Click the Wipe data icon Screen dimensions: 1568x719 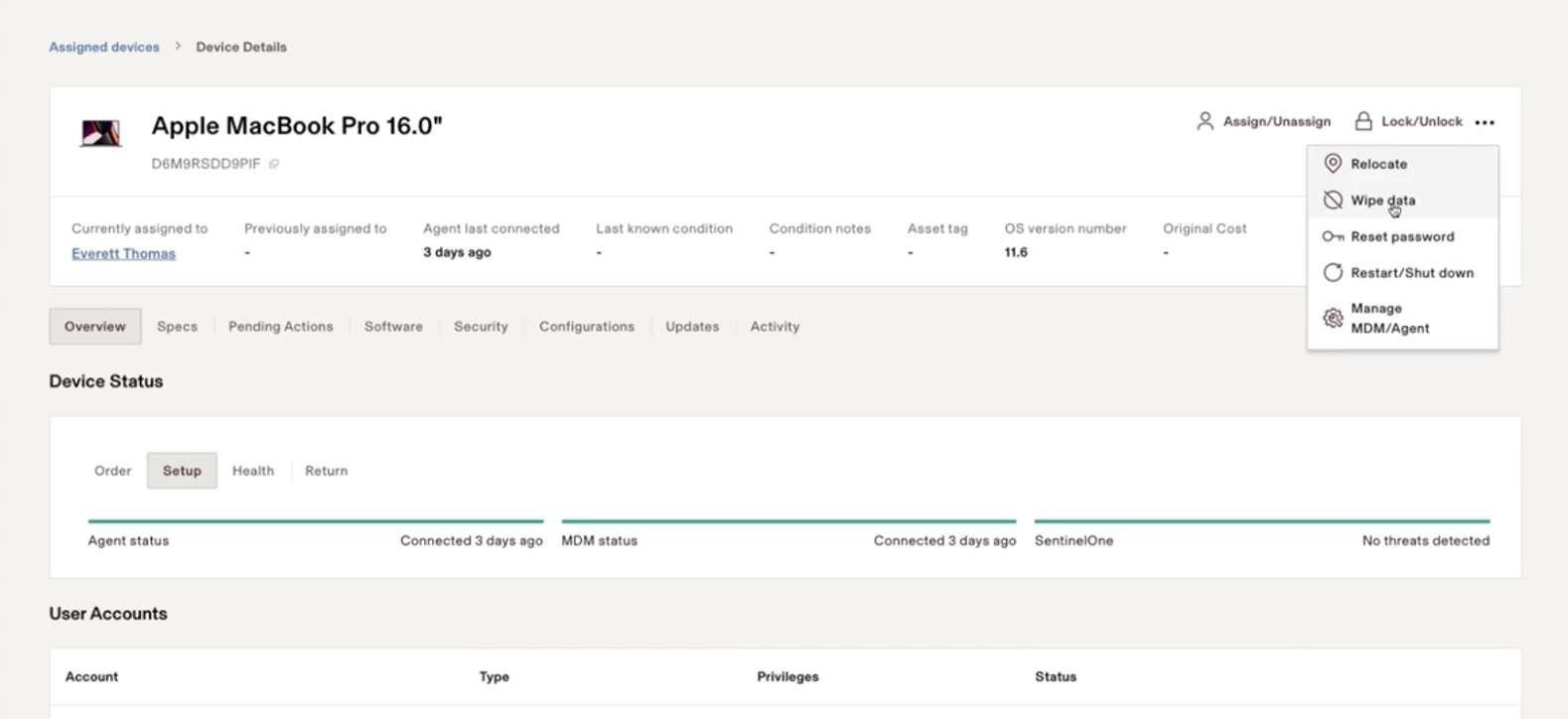[x=1333, y=201]
